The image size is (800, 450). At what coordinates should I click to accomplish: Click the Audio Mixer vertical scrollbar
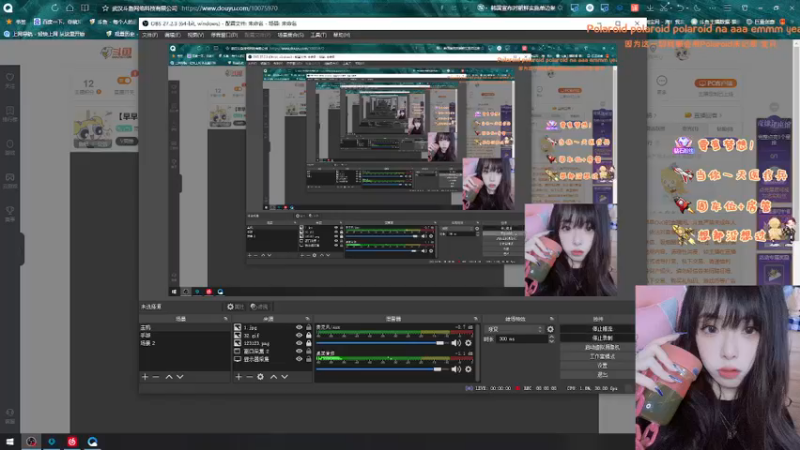point(478,352)
